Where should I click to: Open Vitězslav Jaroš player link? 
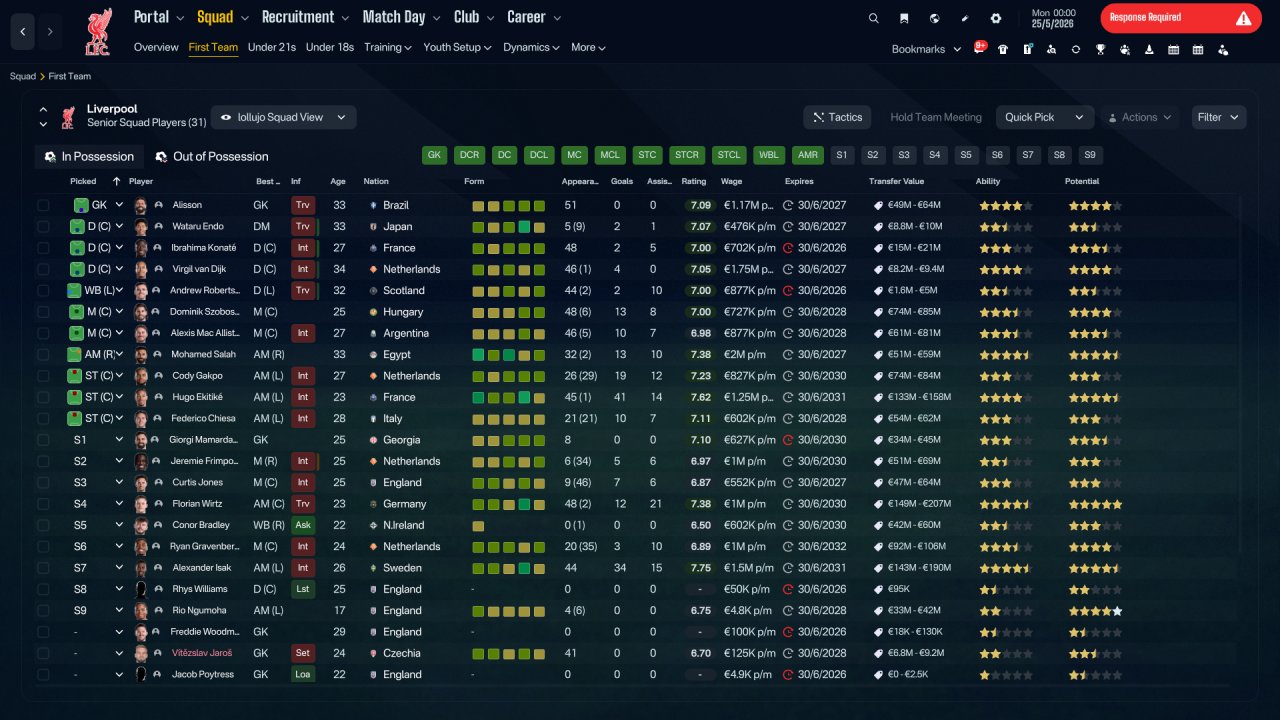click(x=203, y=653)
